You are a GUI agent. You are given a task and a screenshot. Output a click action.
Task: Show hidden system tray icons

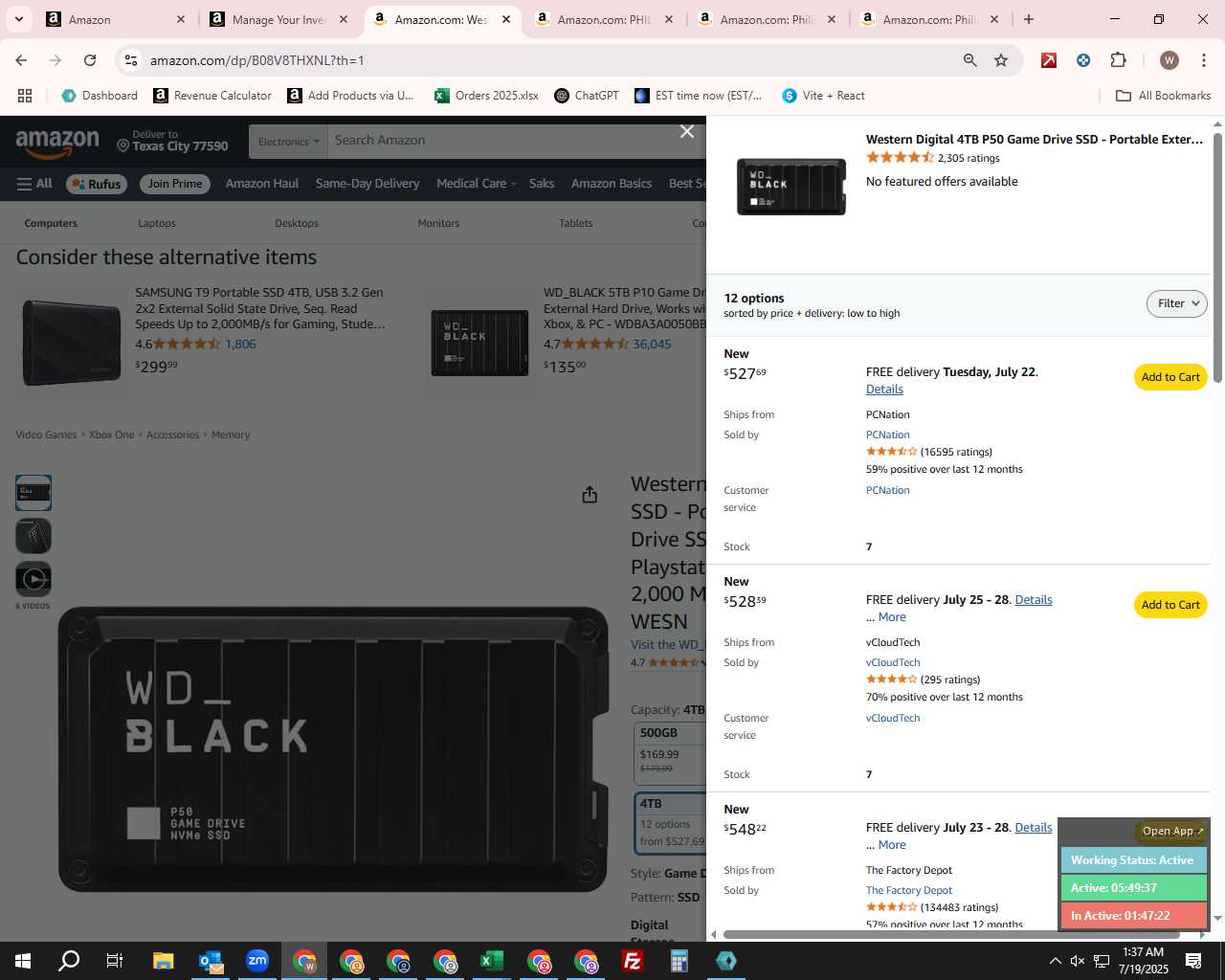[x=1055, y=961]
